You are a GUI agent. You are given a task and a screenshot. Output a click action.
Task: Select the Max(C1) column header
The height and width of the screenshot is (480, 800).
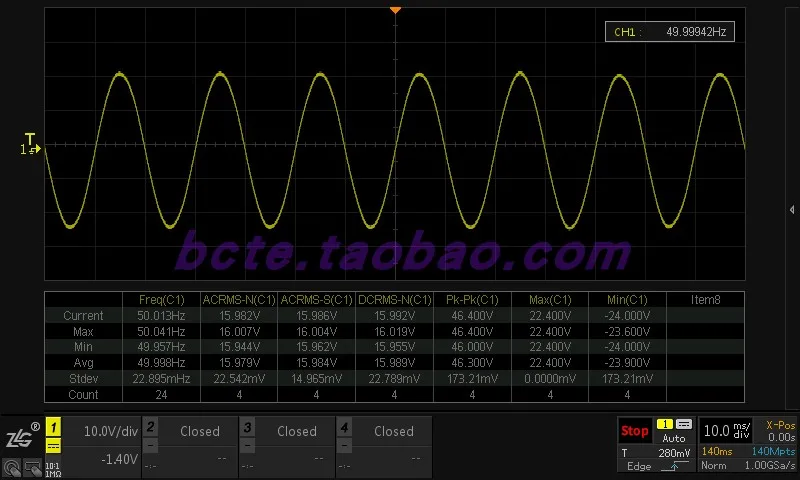click(550, 300)
